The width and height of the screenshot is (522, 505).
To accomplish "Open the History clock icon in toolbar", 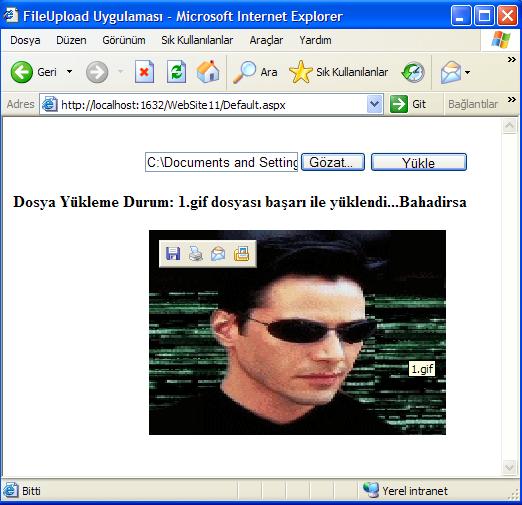I will coord(413,72).
